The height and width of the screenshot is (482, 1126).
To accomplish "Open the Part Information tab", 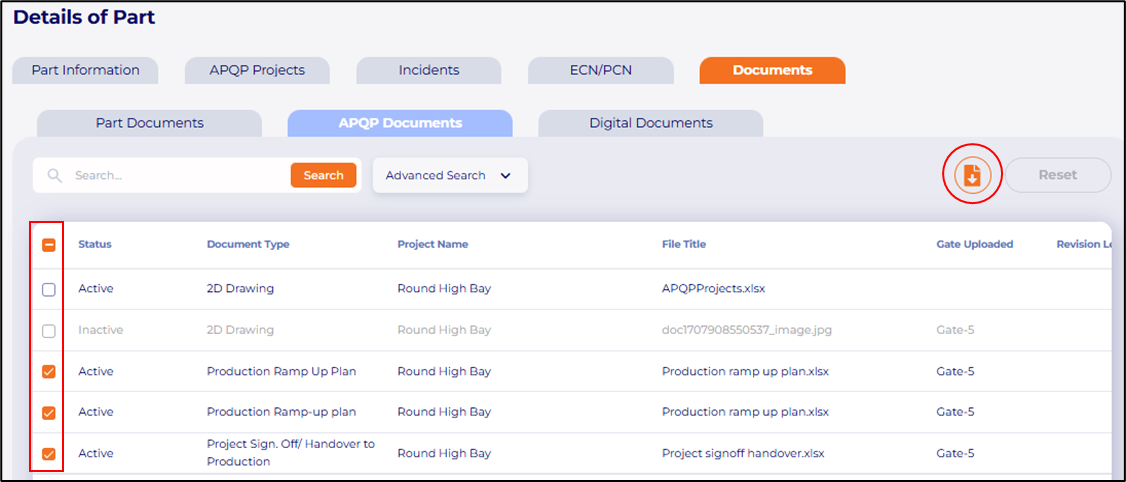I will coord(85,71).
